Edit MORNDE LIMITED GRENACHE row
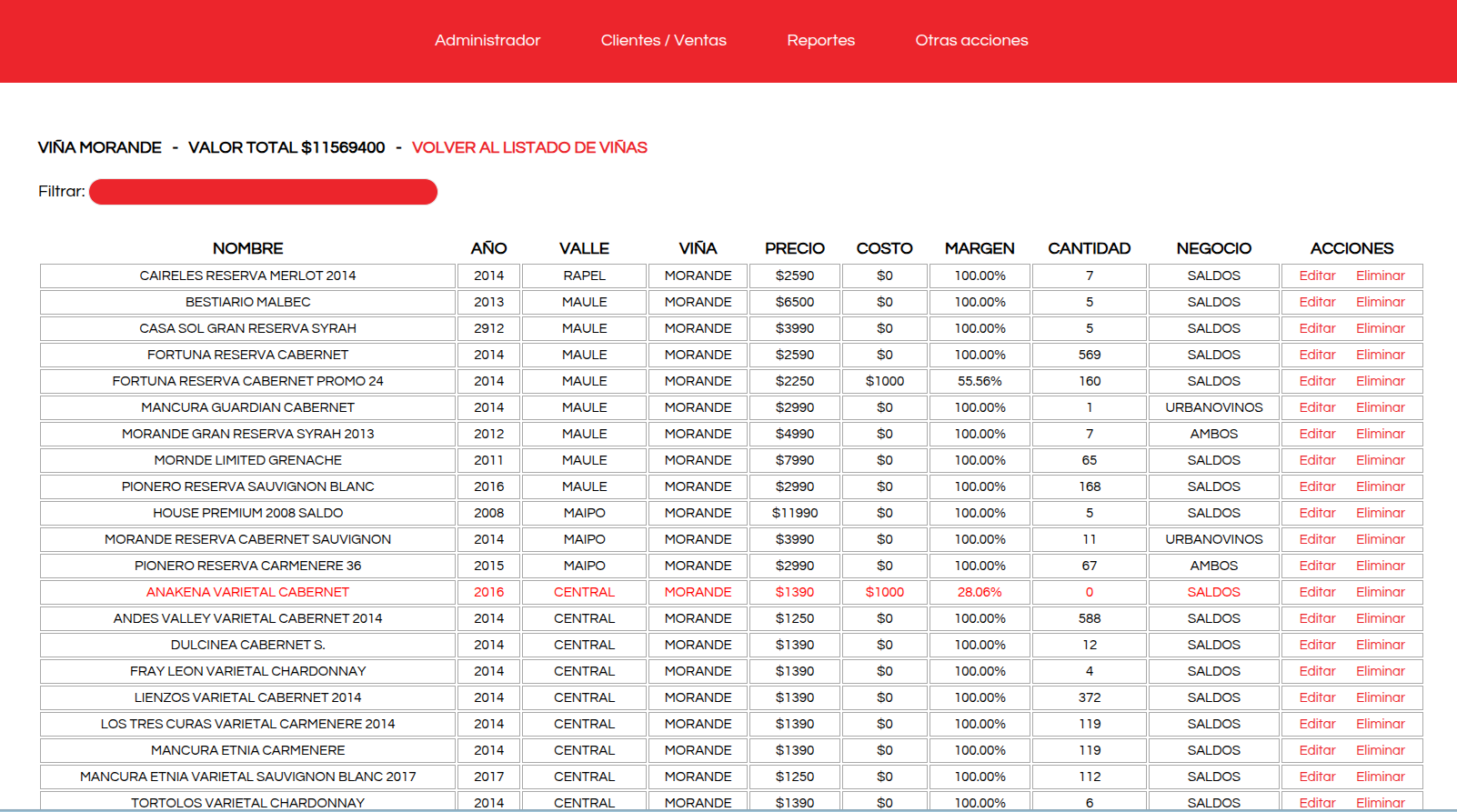1457x812 pixels. click(1317, 460)
